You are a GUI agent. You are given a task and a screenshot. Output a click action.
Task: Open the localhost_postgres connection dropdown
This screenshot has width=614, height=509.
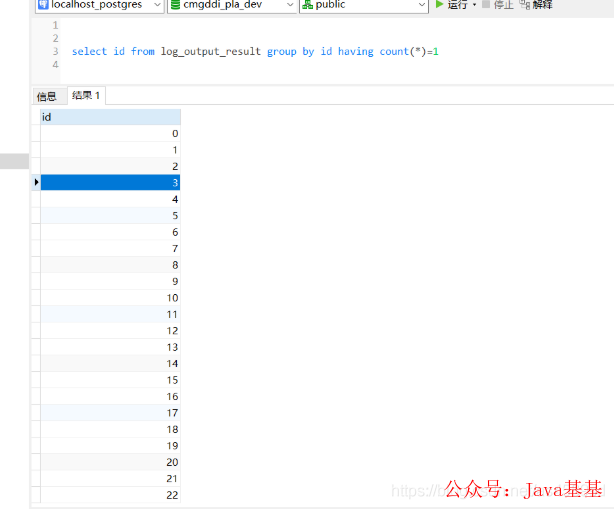click(99, 5)
